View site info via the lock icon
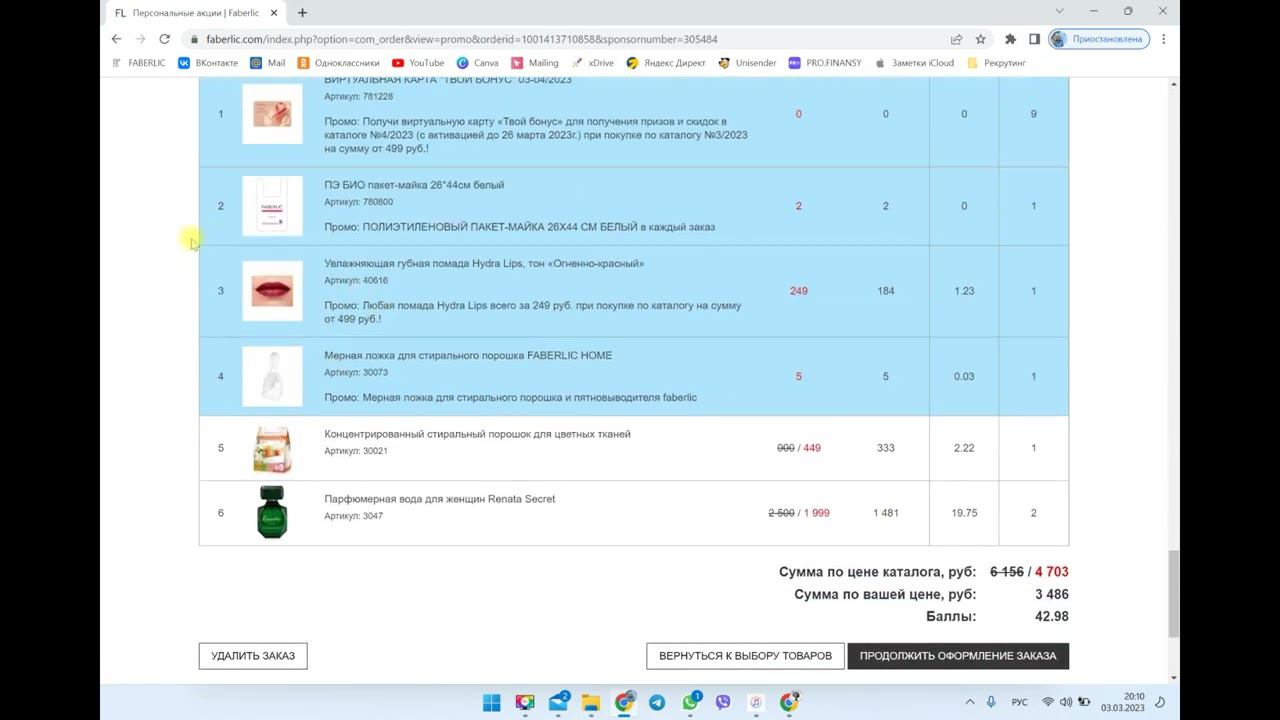Screen dimensions: 1280x720 coord(193,39)
